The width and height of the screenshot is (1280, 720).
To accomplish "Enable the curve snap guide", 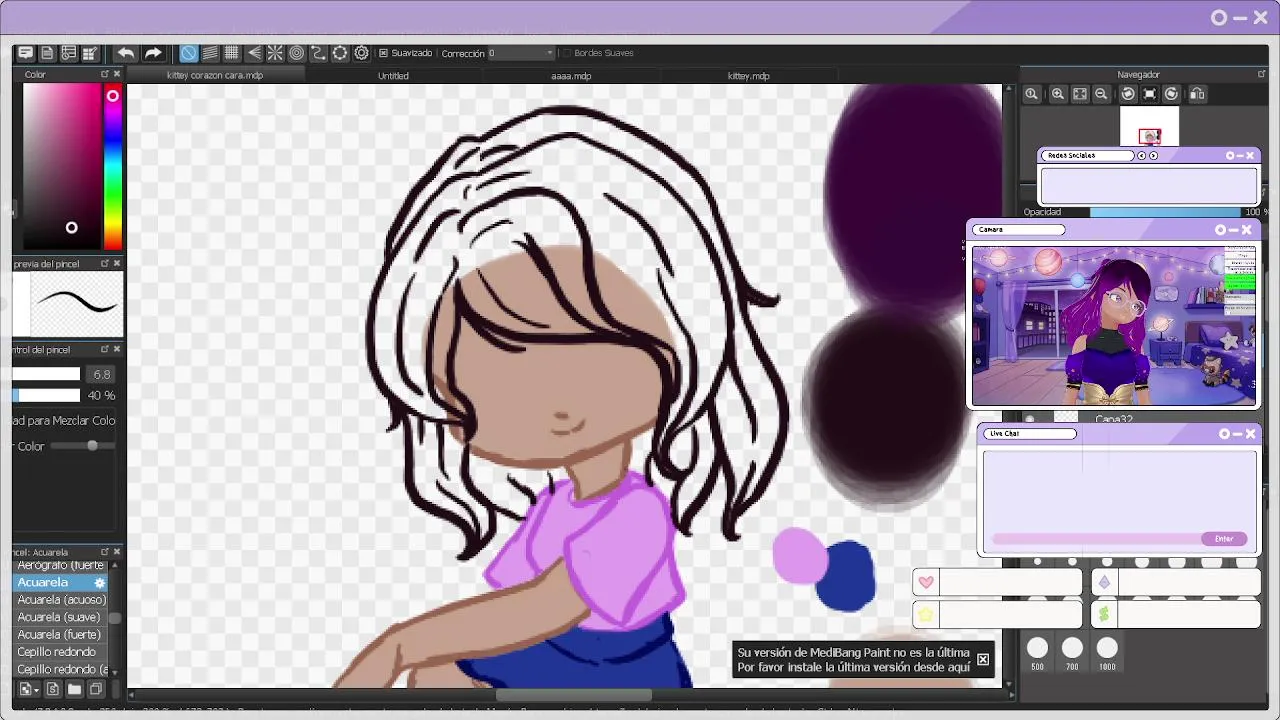I will click(318, 53).
